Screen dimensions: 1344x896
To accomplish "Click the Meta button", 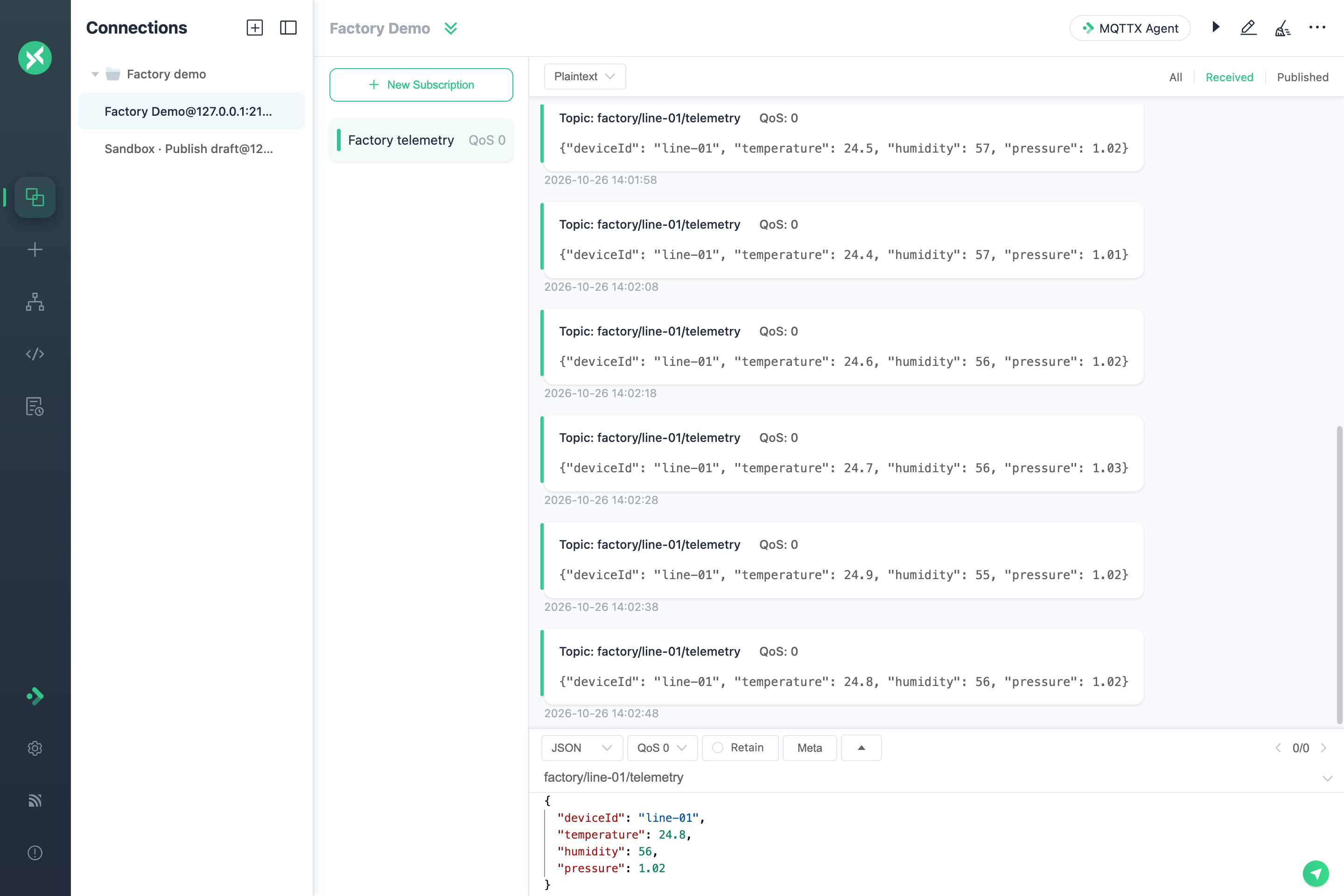I will coord(809,748).
